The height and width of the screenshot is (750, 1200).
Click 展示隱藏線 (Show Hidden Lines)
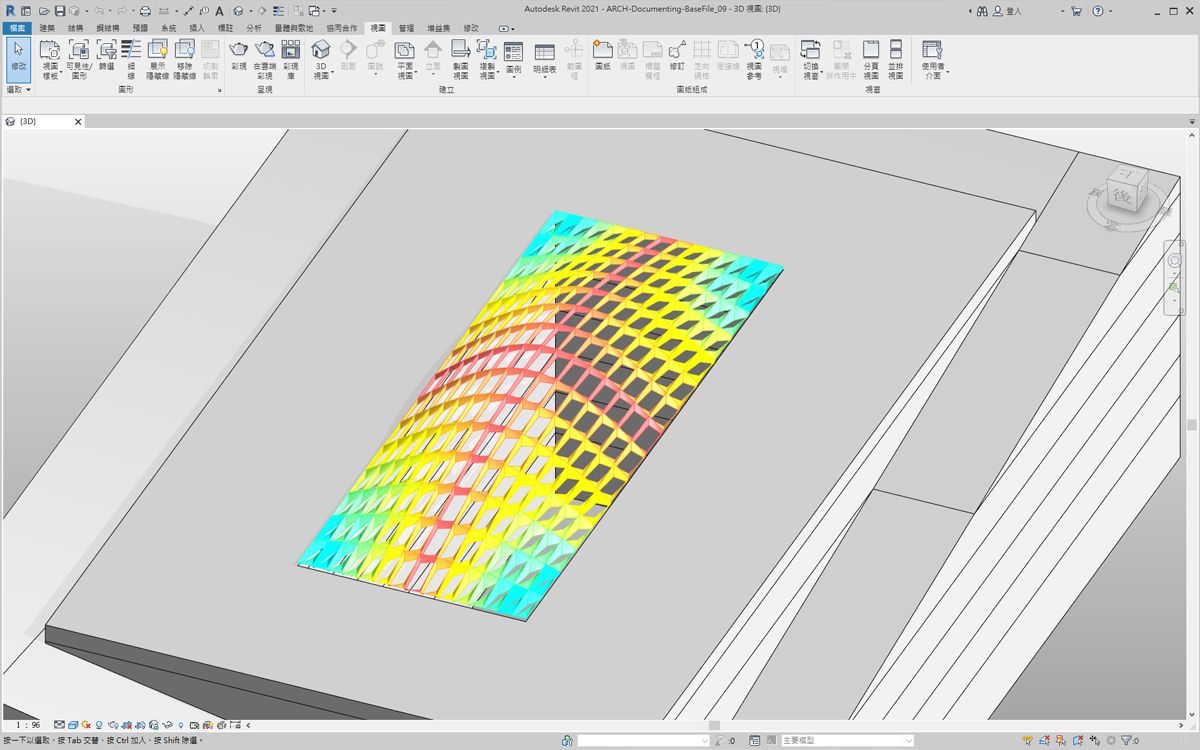(x=158, y=60)
